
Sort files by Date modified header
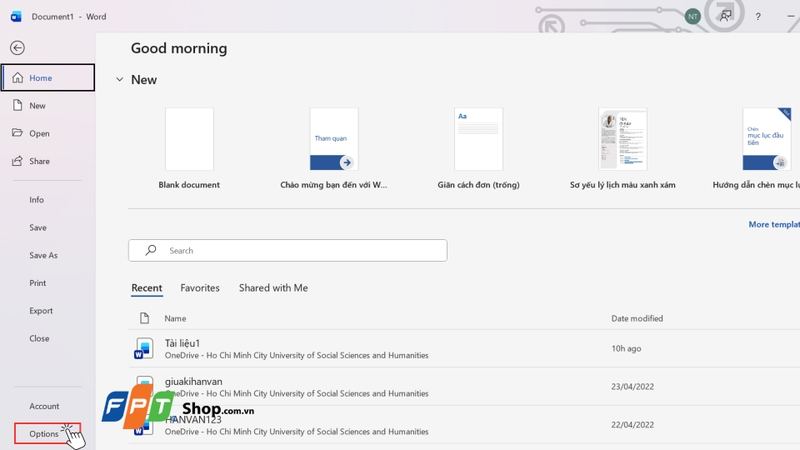click(x=637, y=318)
